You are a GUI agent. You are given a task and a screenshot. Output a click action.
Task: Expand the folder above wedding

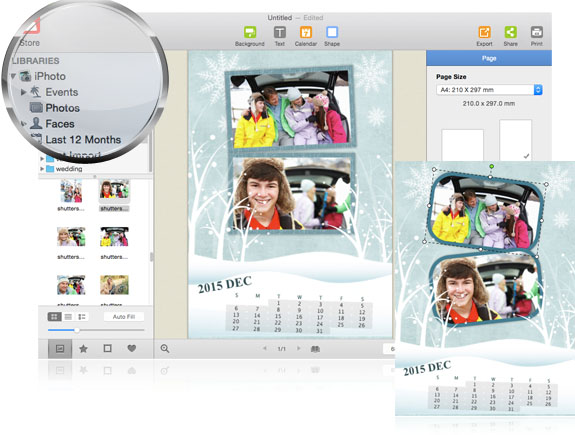point(42,159)
